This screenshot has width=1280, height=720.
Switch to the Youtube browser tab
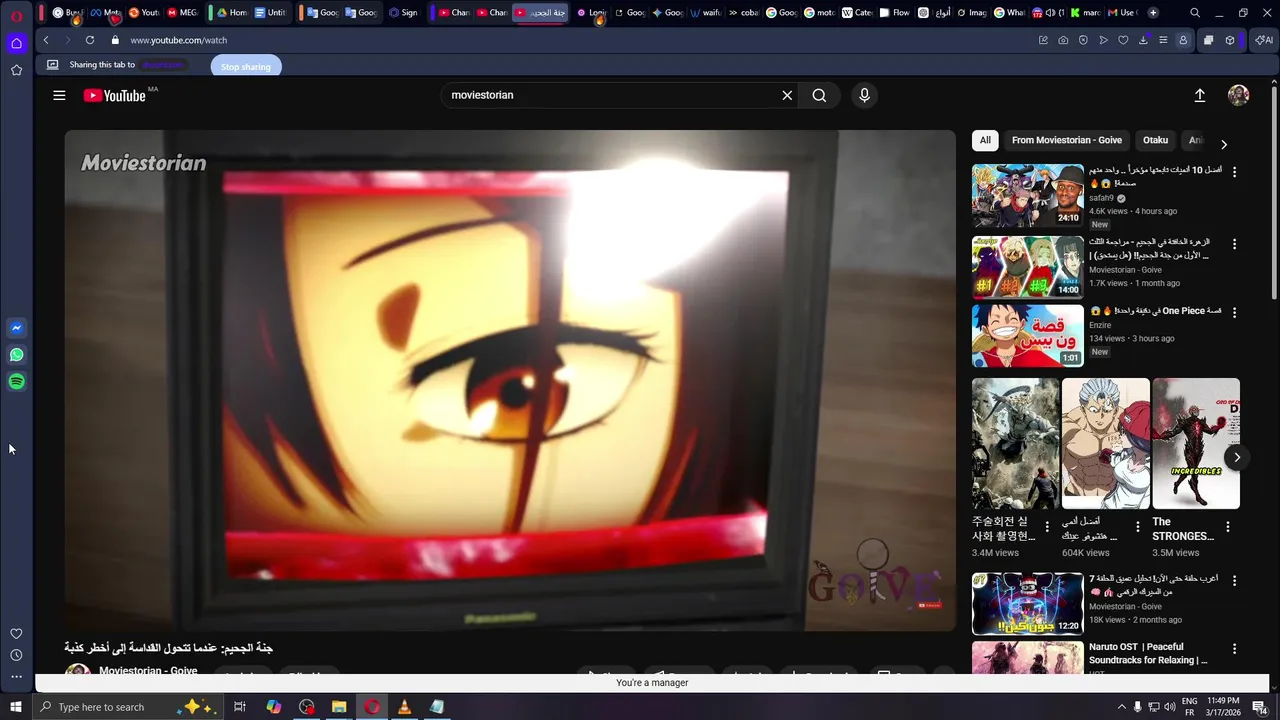click(x=144, y=13)
